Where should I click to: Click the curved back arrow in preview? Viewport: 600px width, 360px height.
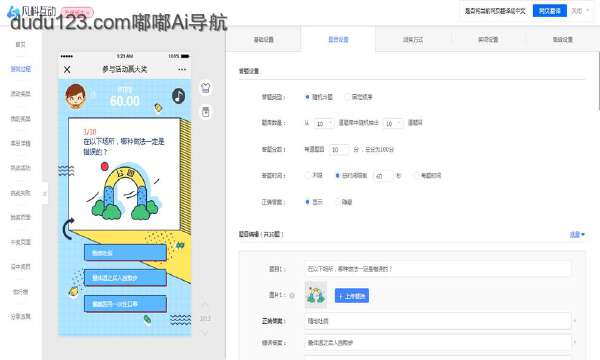pyautogui.click(x=68, y=228)
